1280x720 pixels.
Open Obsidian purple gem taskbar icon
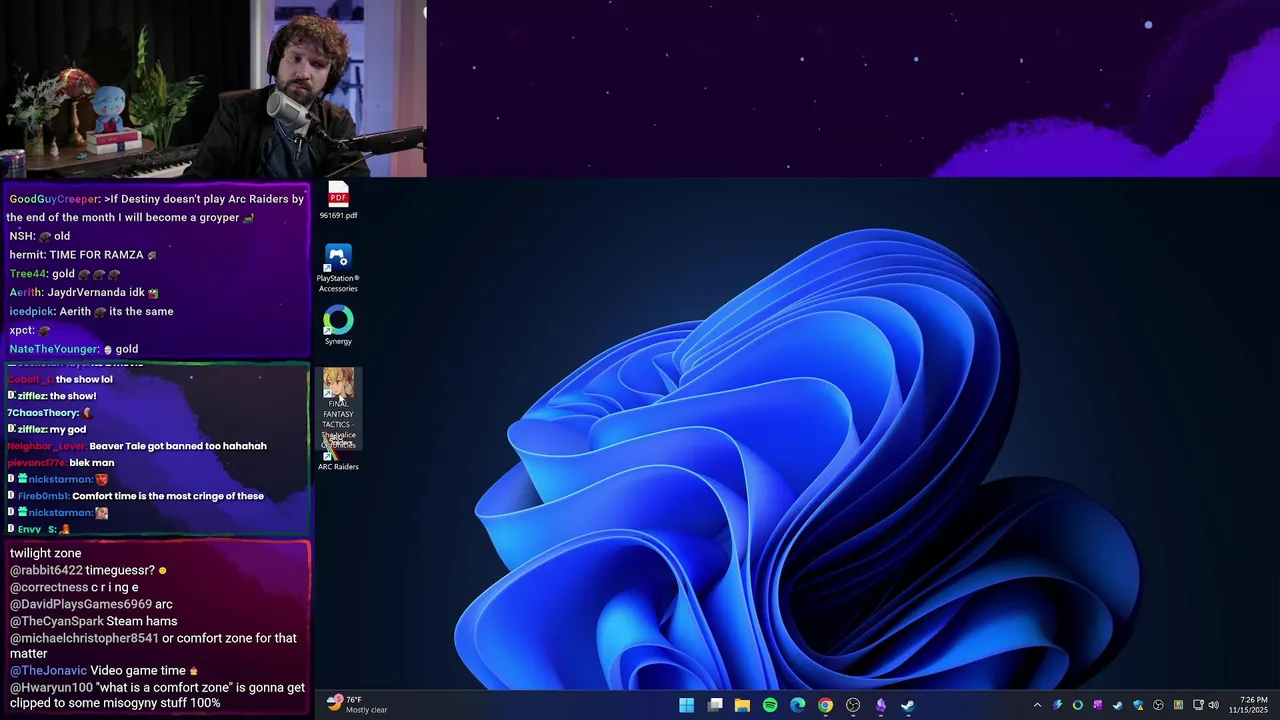tap(881, 705)
